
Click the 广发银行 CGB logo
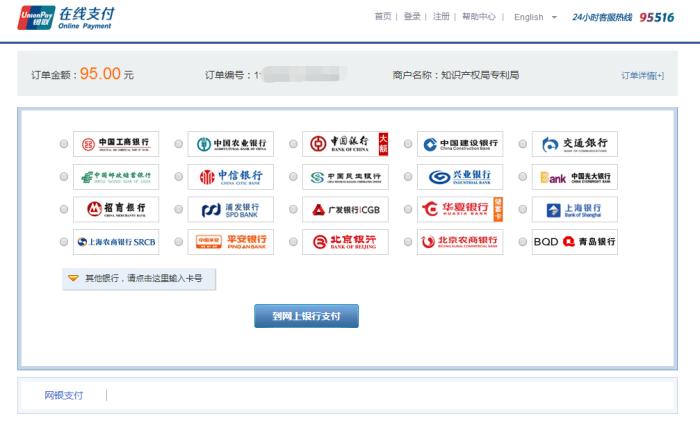coord(346,209)
